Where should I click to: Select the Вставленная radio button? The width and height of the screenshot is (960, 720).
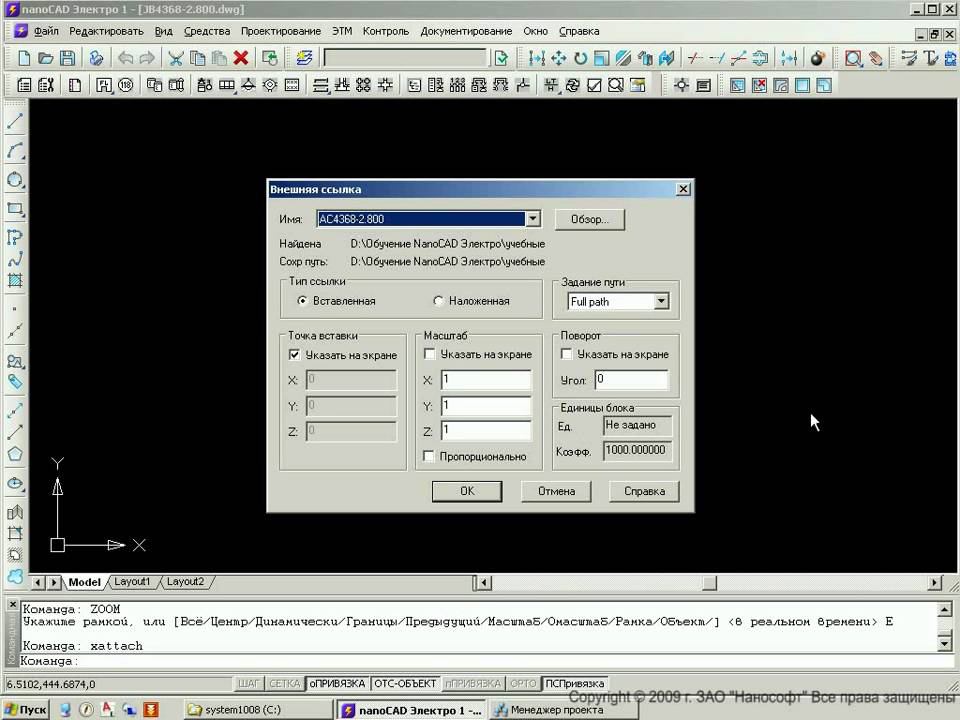pos(302,301)
